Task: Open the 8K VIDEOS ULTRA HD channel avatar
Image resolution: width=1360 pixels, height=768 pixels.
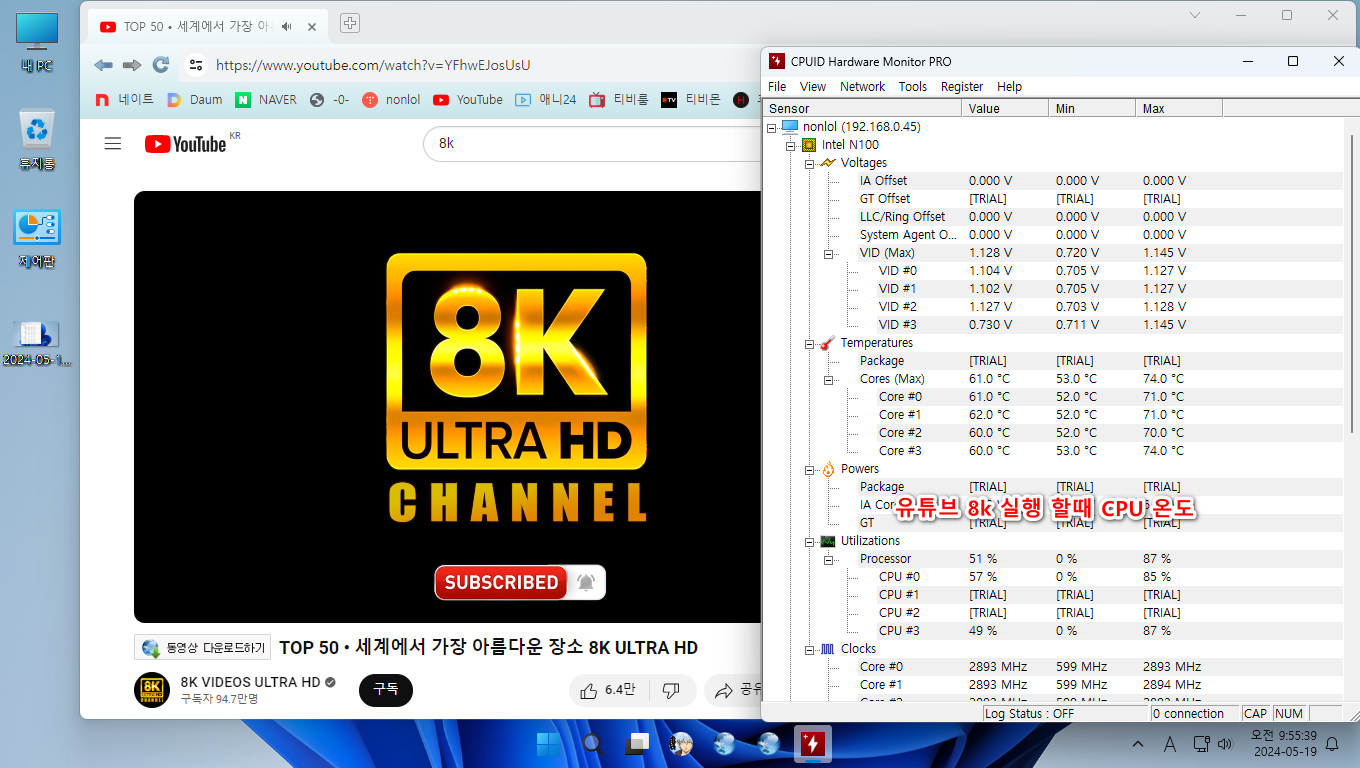Action: click(152, 690)
